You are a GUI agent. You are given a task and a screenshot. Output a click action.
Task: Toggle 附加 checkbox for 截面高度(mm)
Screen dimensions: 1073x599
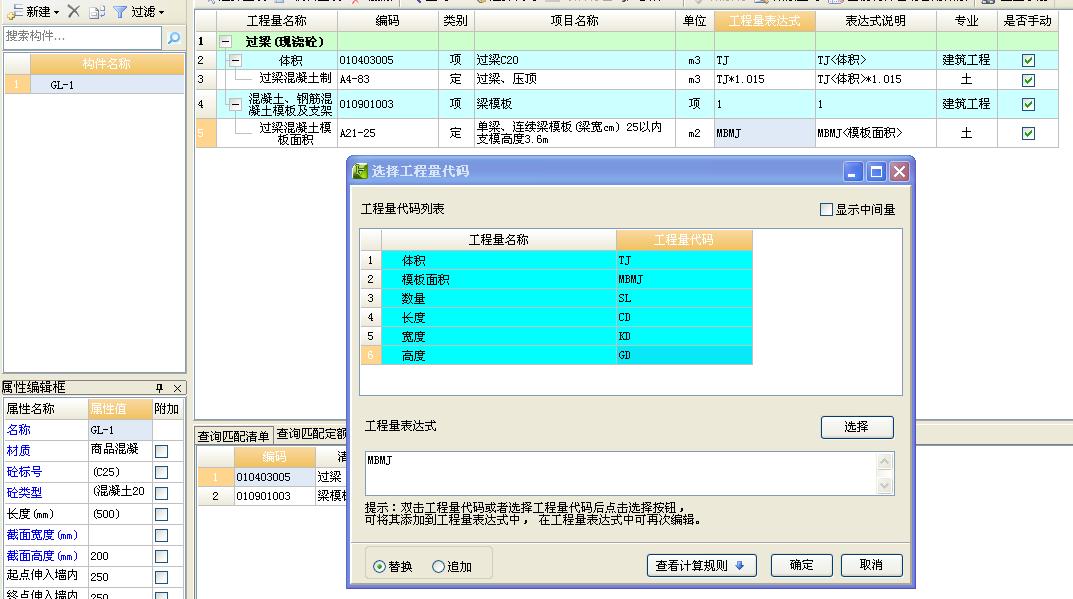click(161, 557)
